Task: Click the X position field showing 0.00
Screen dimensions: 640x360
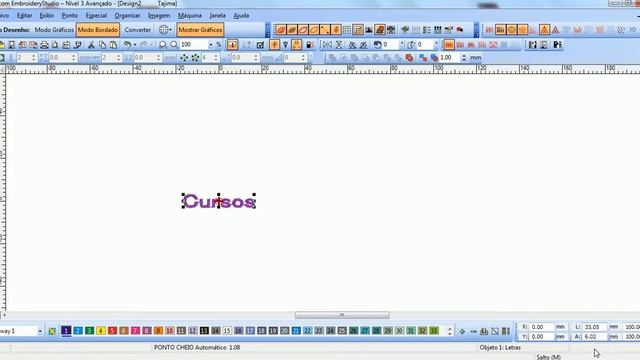Action: pos(542,327)
